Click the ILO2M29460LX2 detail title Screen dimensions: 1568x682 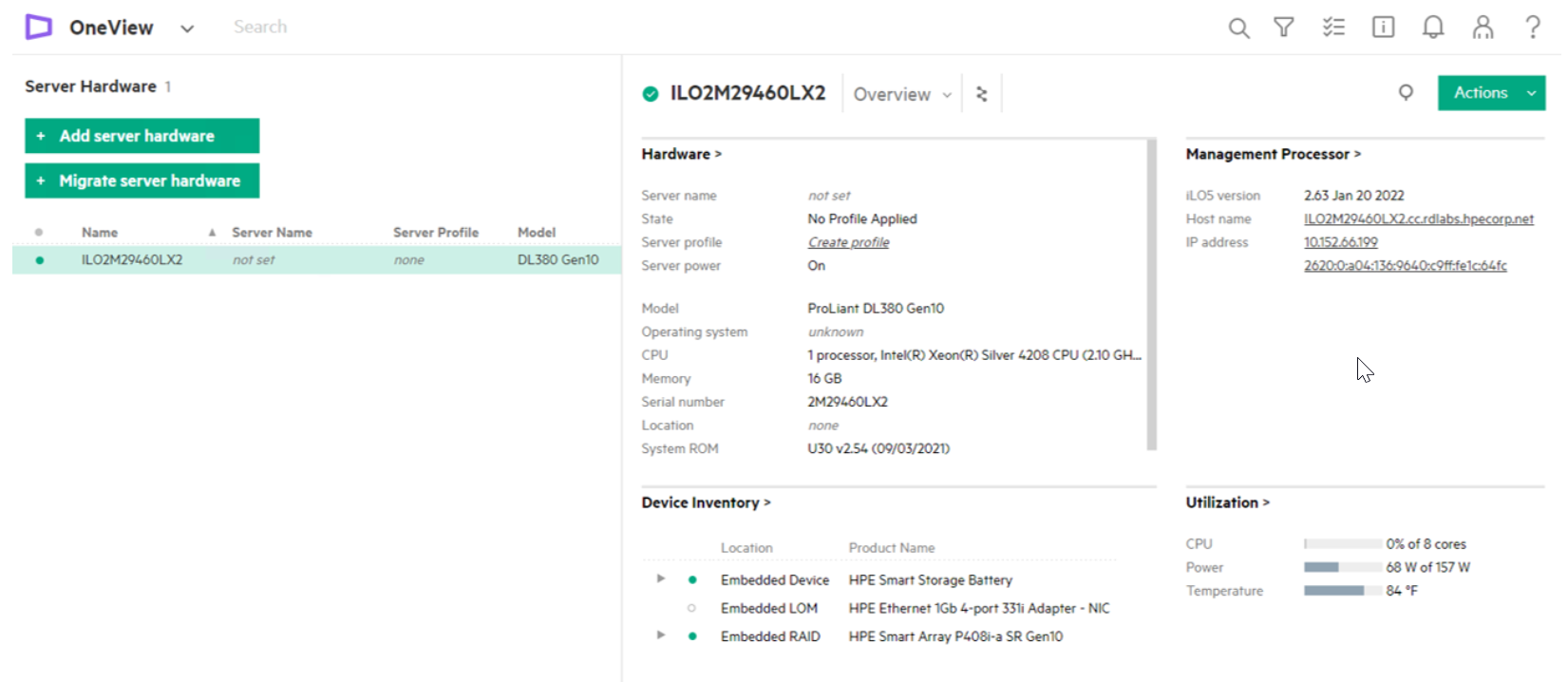click(x=747, y=93)
